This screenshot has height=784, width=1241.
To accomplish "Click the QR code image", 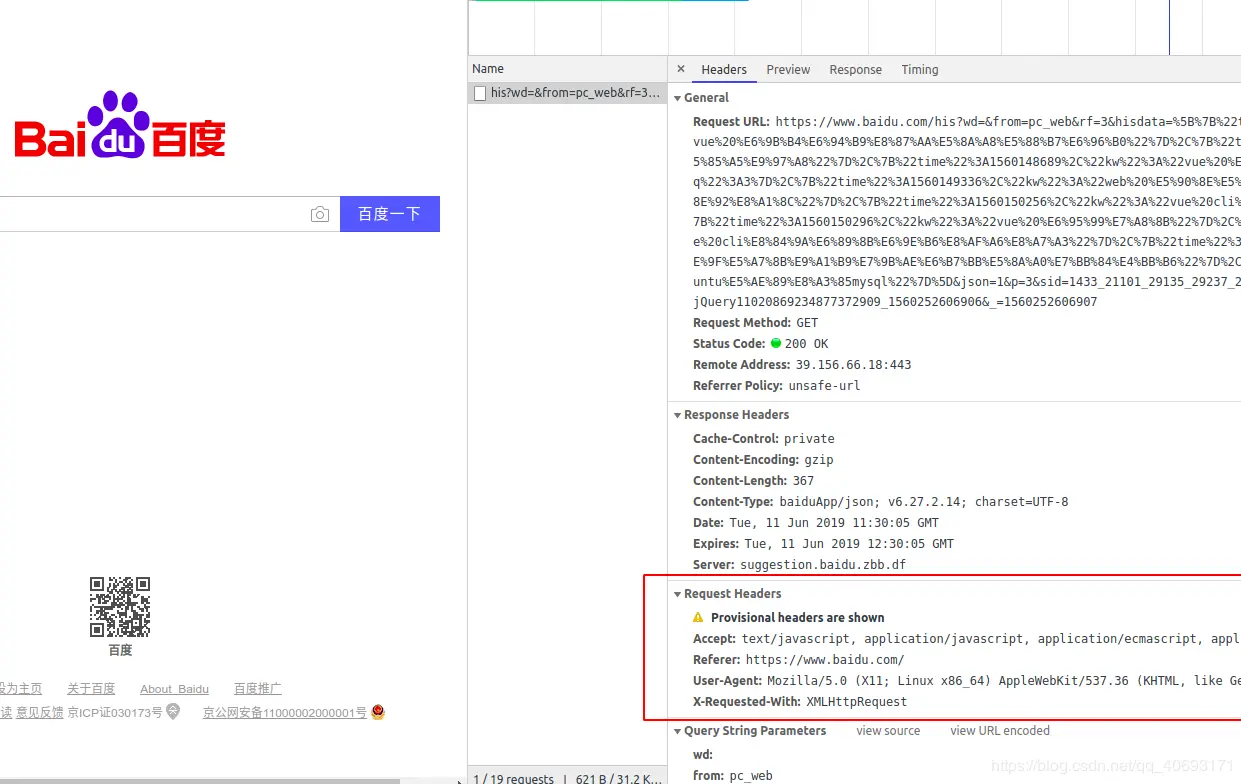I will [120, 607].
